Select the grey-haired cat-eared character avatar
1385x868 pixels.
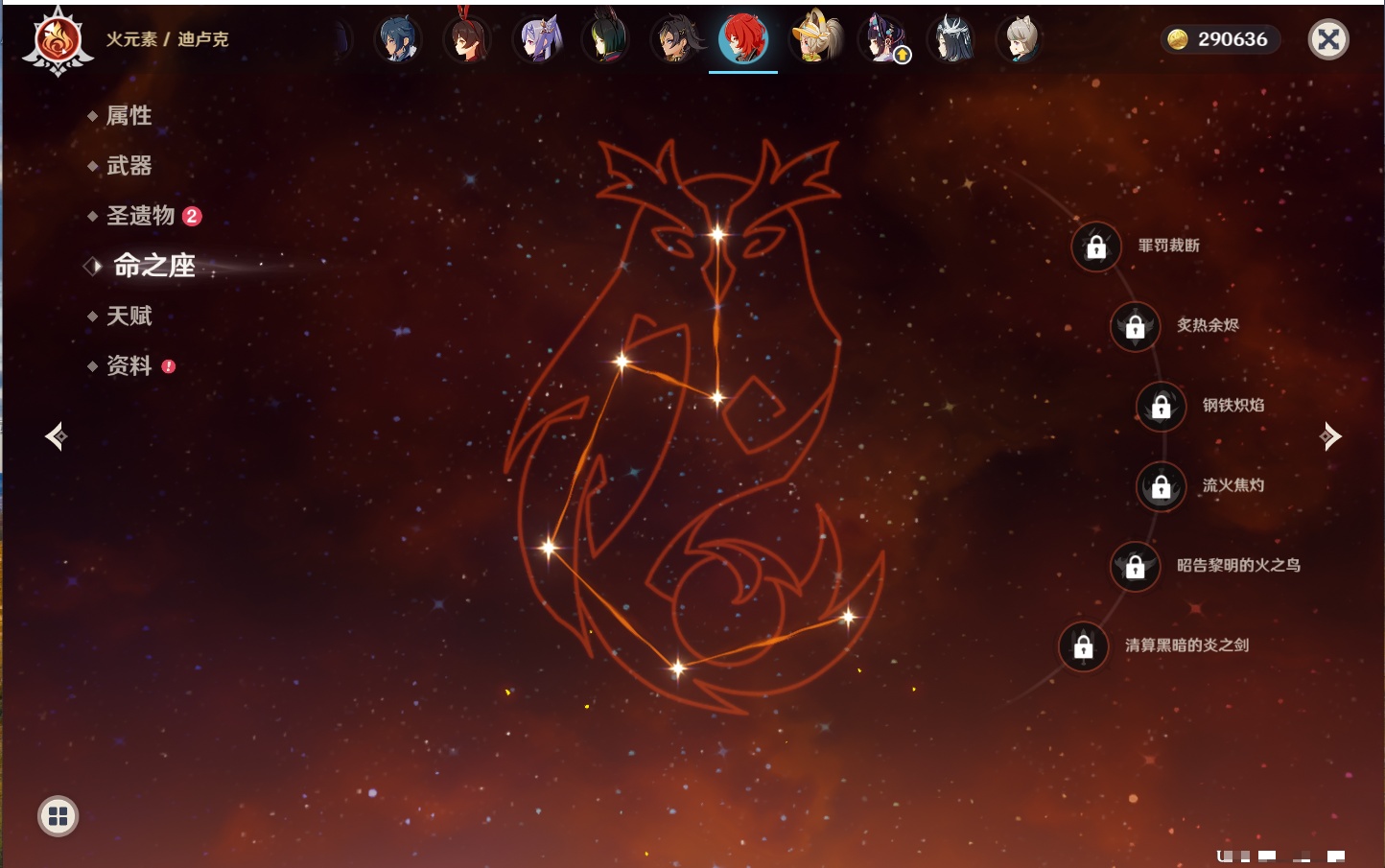point(1021,40)
